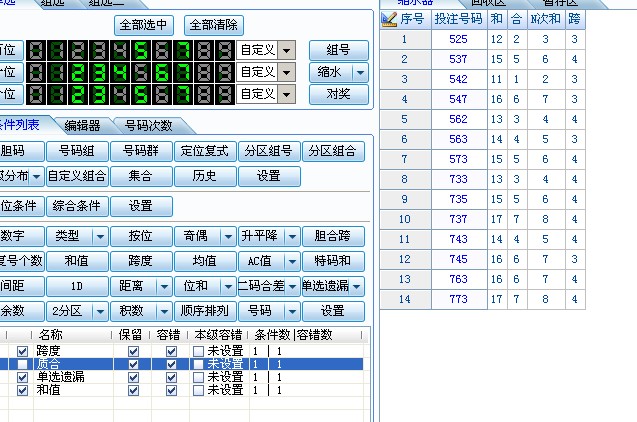Expand the 类型 dropdown arrow
Screen dimensions: 637x422
(x=100, y=236)
